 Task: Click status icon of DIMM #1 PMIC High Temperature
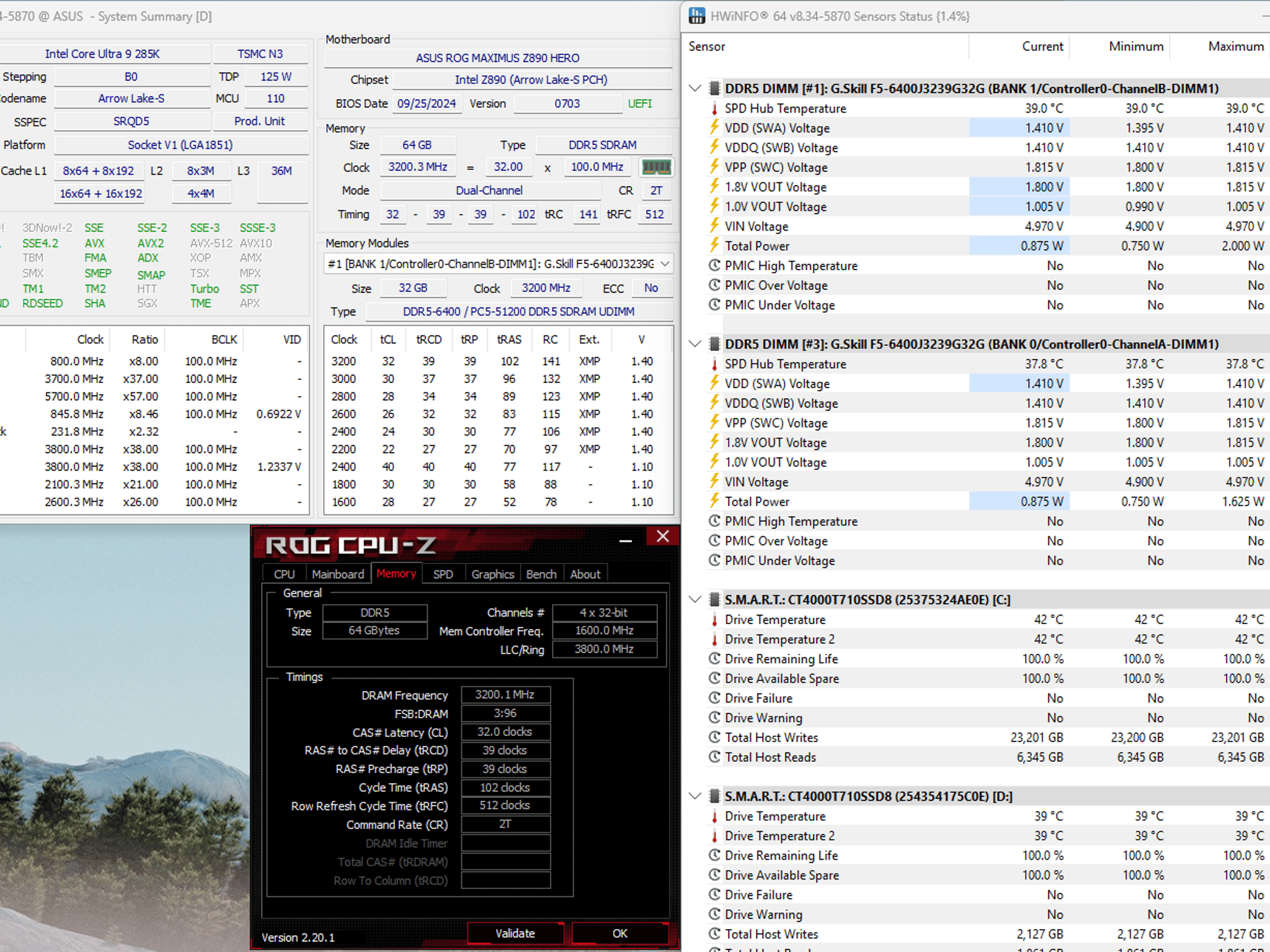point(714,265)
